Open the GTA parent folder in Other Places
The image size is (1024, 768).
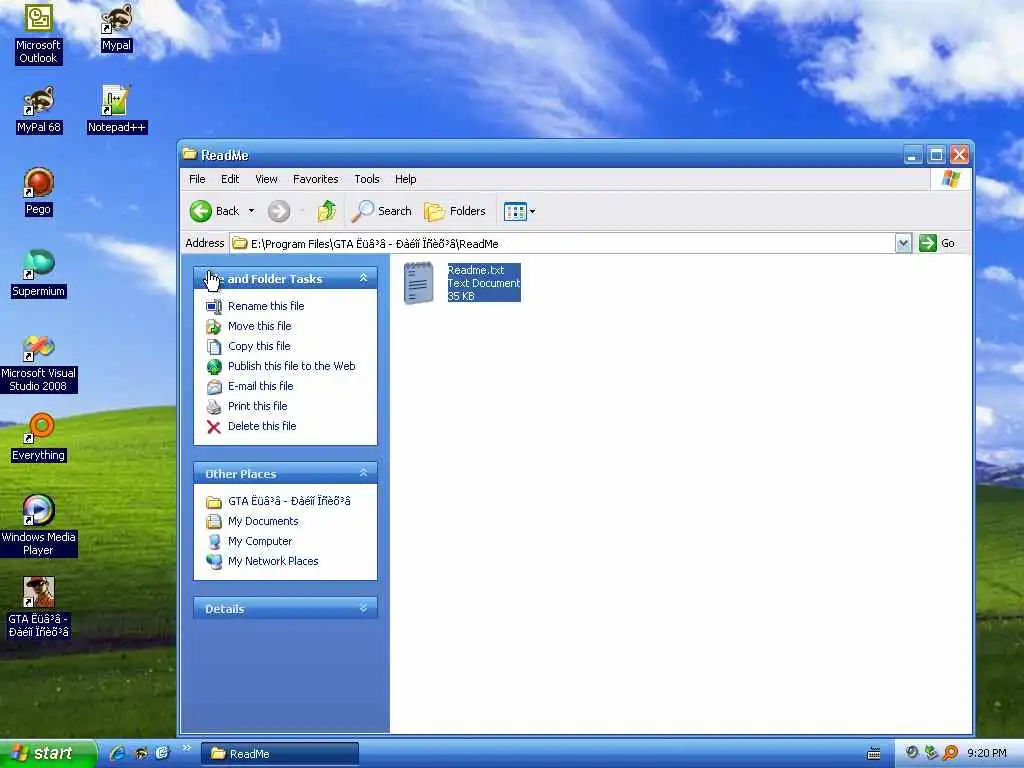(289, 501)
